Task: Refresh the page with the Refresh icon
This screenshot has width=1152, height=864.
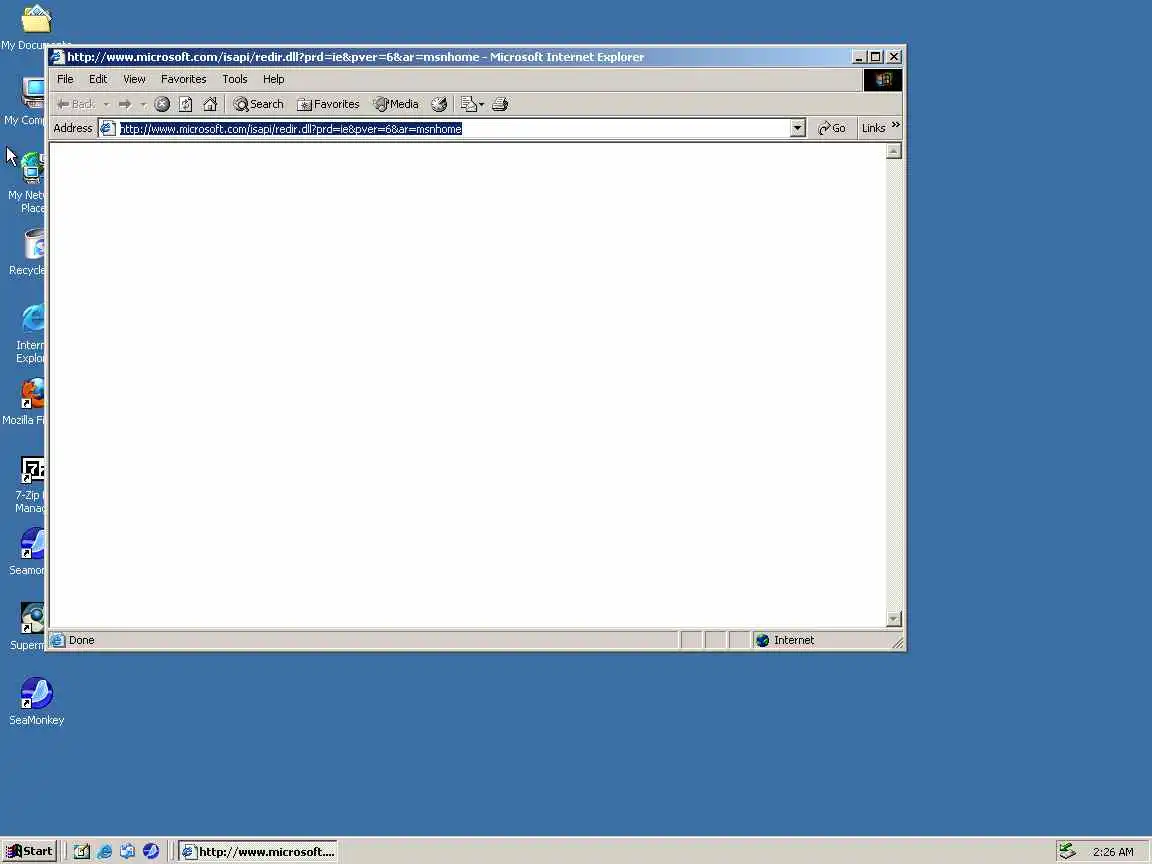Action: pyautogui.click(x=186, y=104)
